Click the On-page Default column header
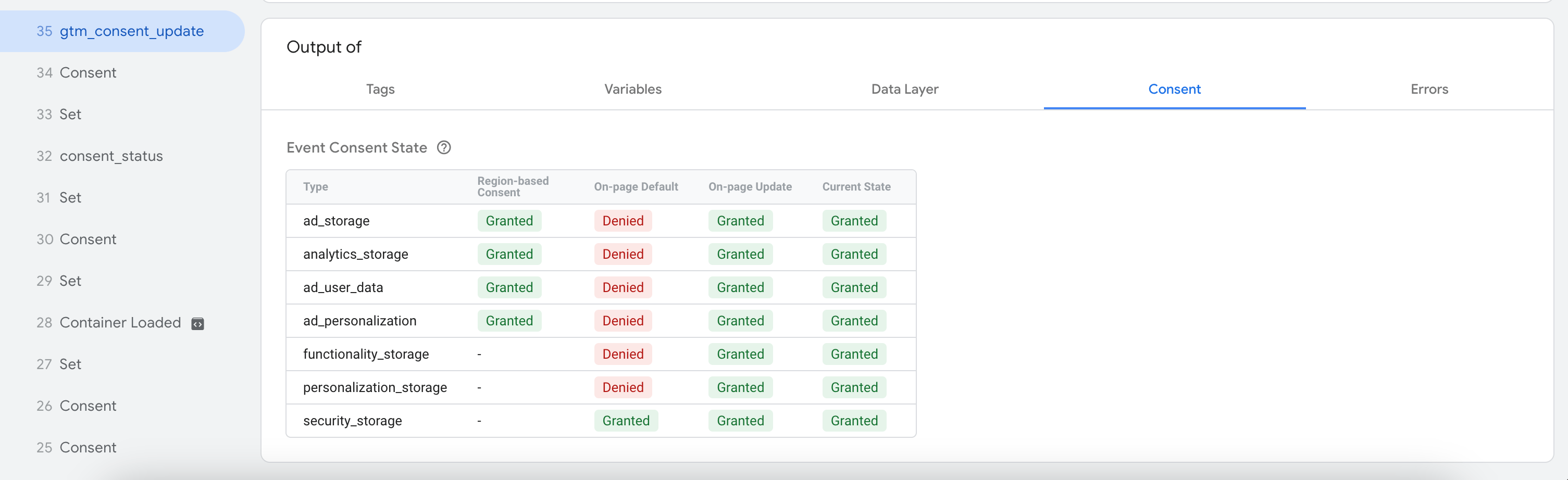The width and height of the screenshot is (1568, 480). 636,187
